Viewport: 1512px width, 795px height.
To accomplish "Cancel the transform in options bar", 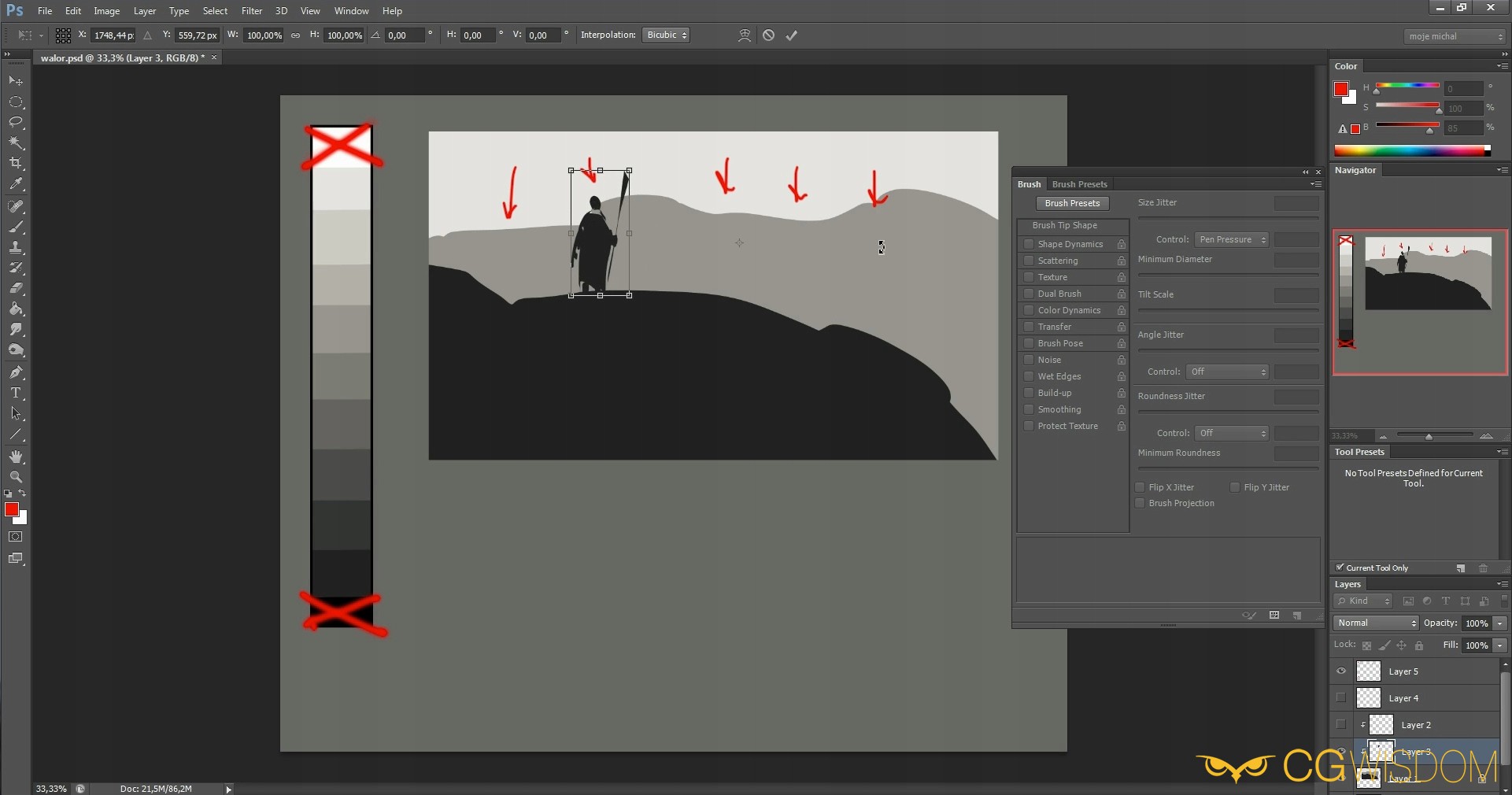I will (x=769, y=35).
